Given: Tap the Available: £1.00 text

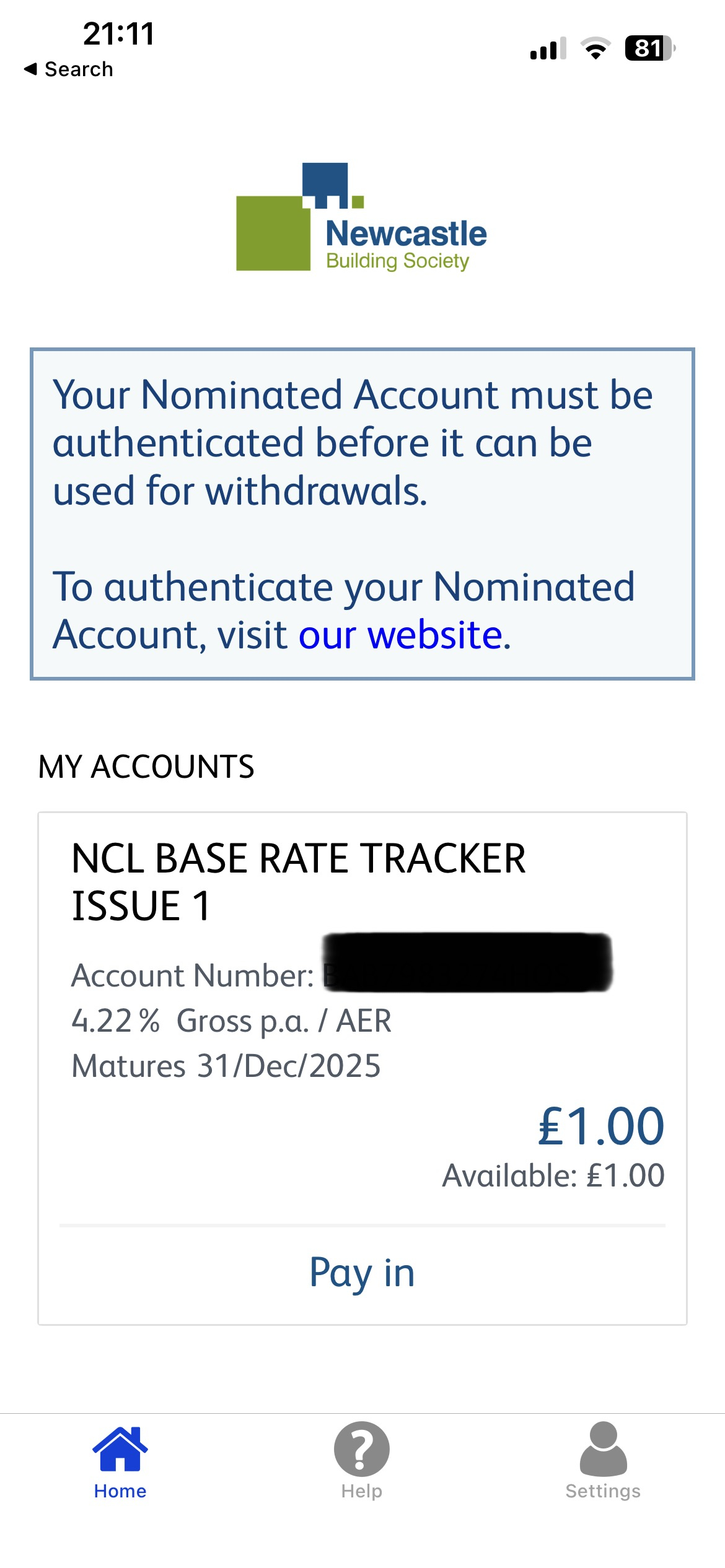Looking at the screenshot, I should coord(553,1175).
